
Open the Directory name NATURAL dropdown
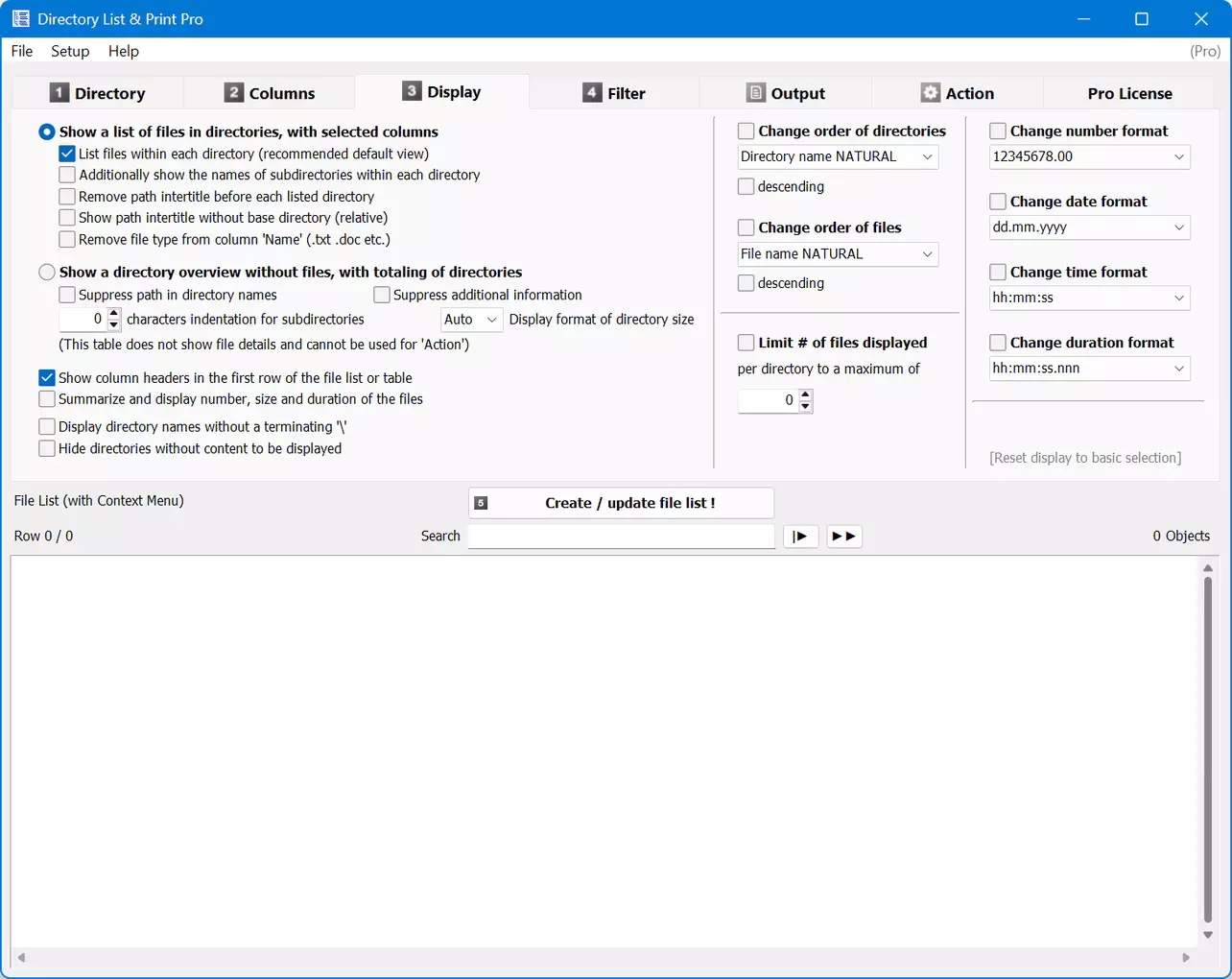[838, 156]
